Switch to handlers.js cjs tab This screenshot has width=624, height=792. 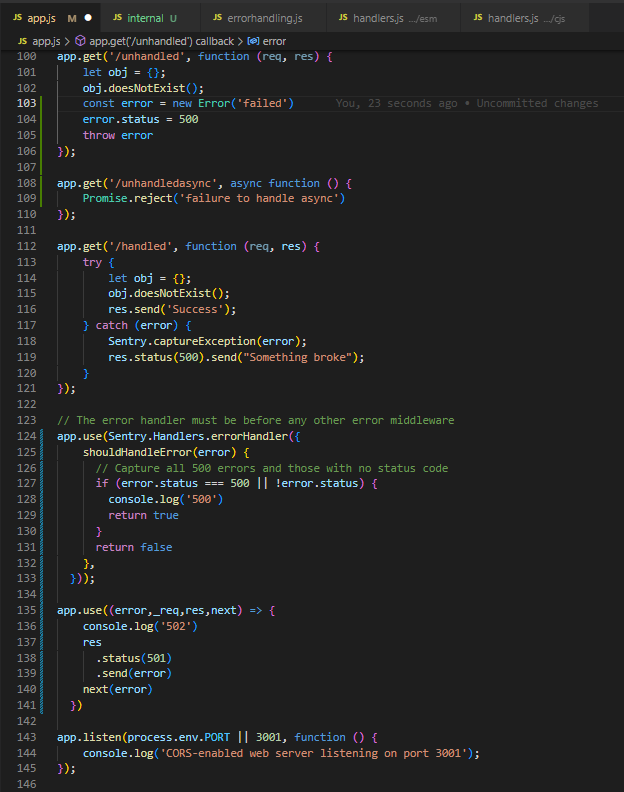(x=525, y=18)
